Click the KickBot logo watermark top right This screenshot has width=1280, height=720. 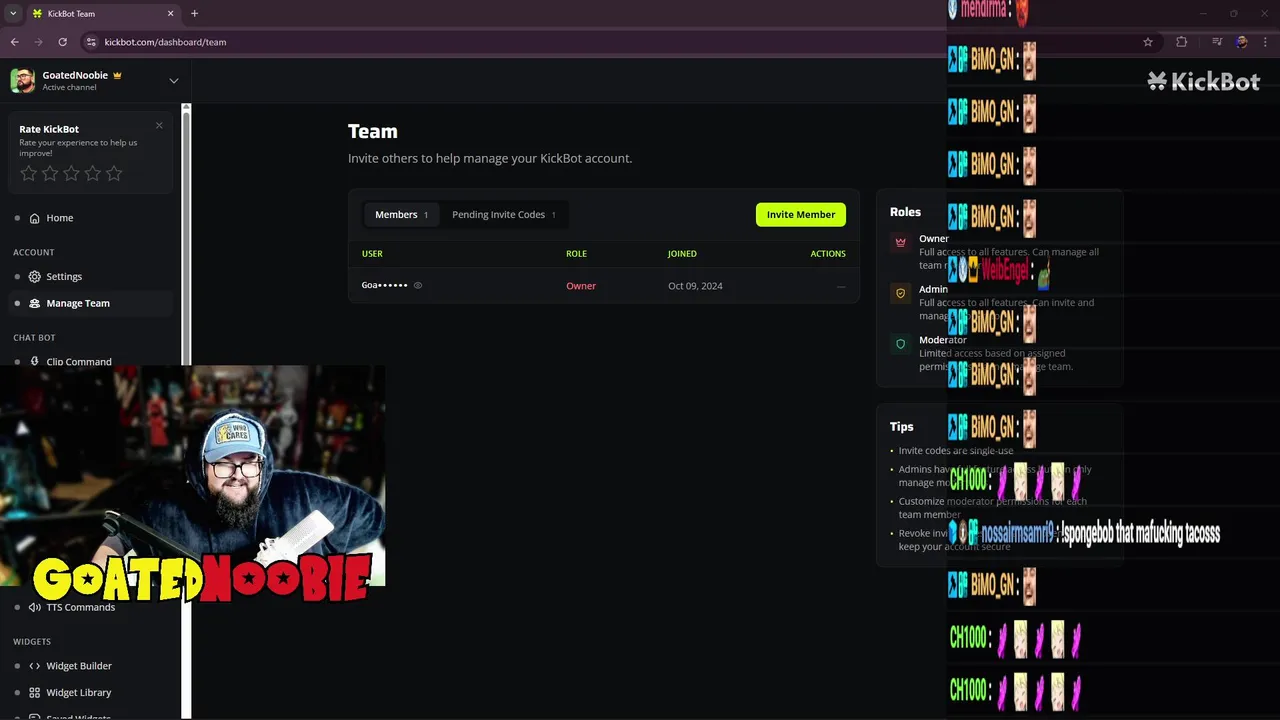tap(1204, 82)
